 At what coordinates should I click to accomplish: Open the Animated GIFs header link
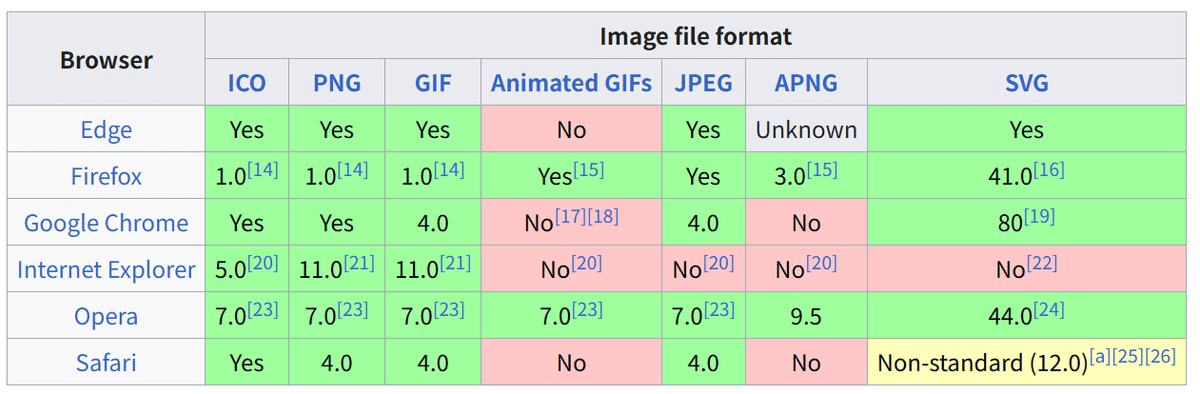click(x=571, y=83)
